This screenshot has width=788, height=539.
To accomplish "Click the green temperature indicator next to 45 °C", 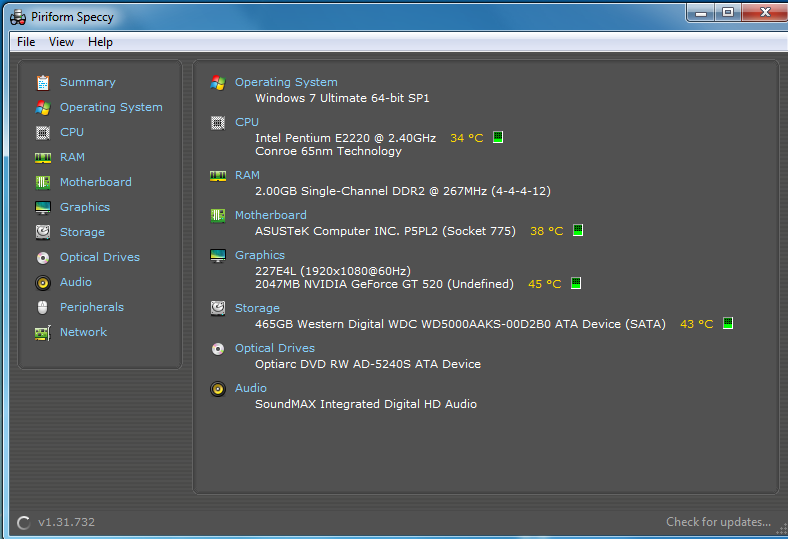I will pos(576,283).
